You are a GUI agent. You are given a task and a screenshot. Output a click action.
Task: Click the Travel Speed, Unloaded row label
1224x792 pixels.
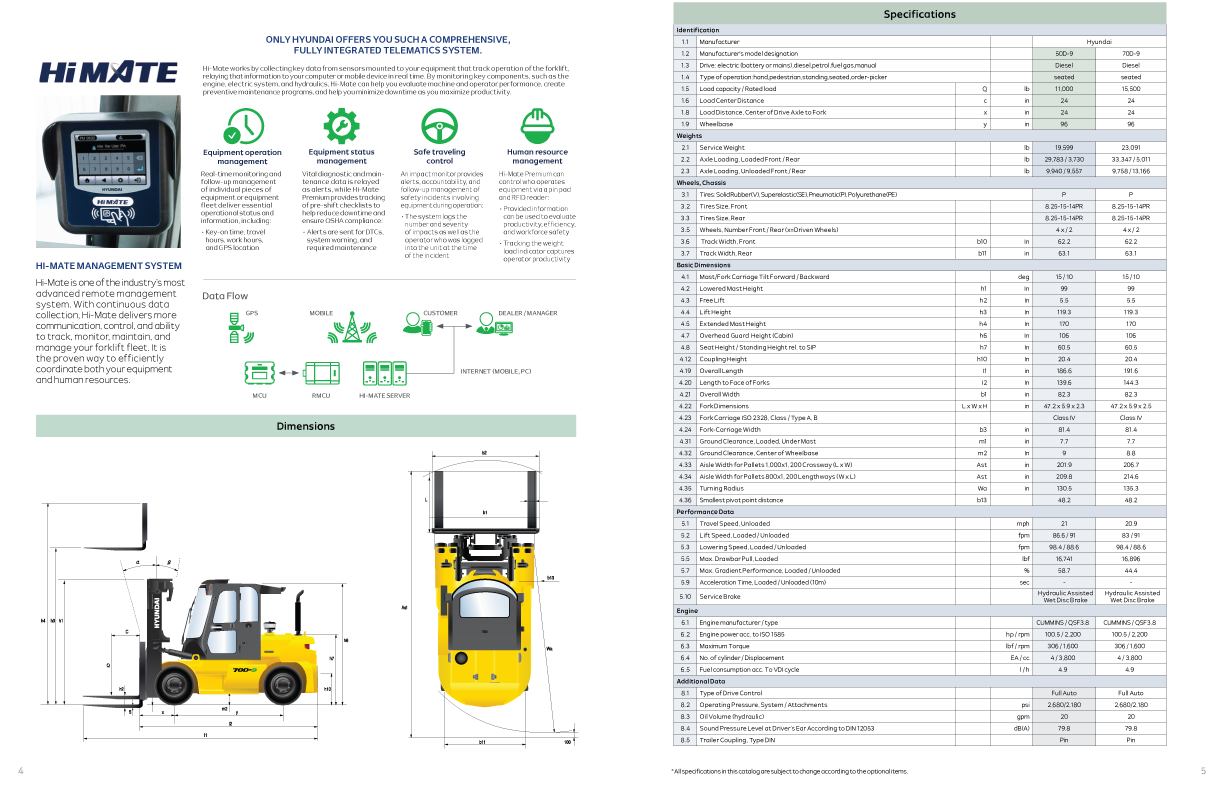734,523
